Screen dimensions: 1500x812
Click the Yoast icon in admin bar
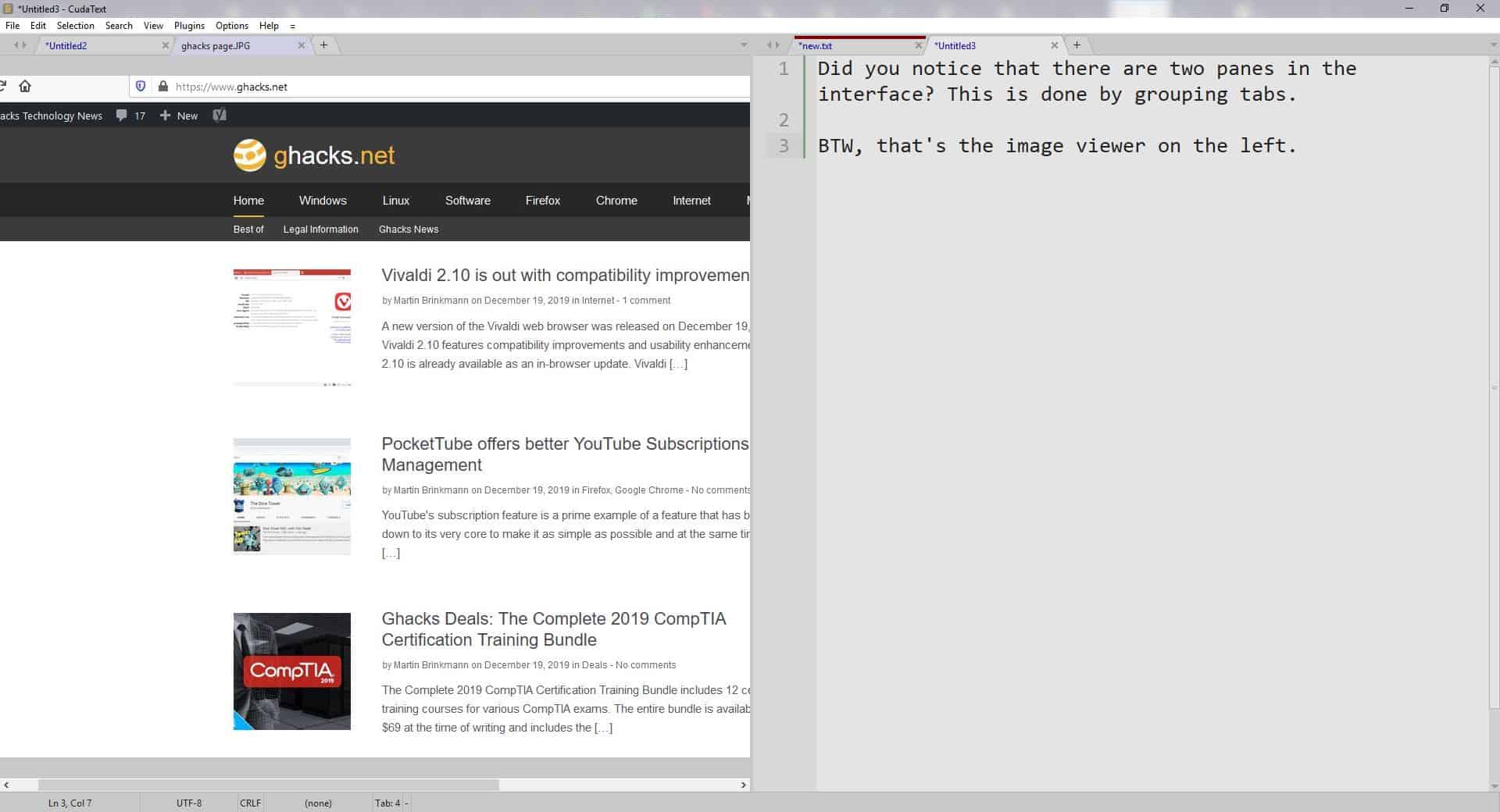pos(220,116)
